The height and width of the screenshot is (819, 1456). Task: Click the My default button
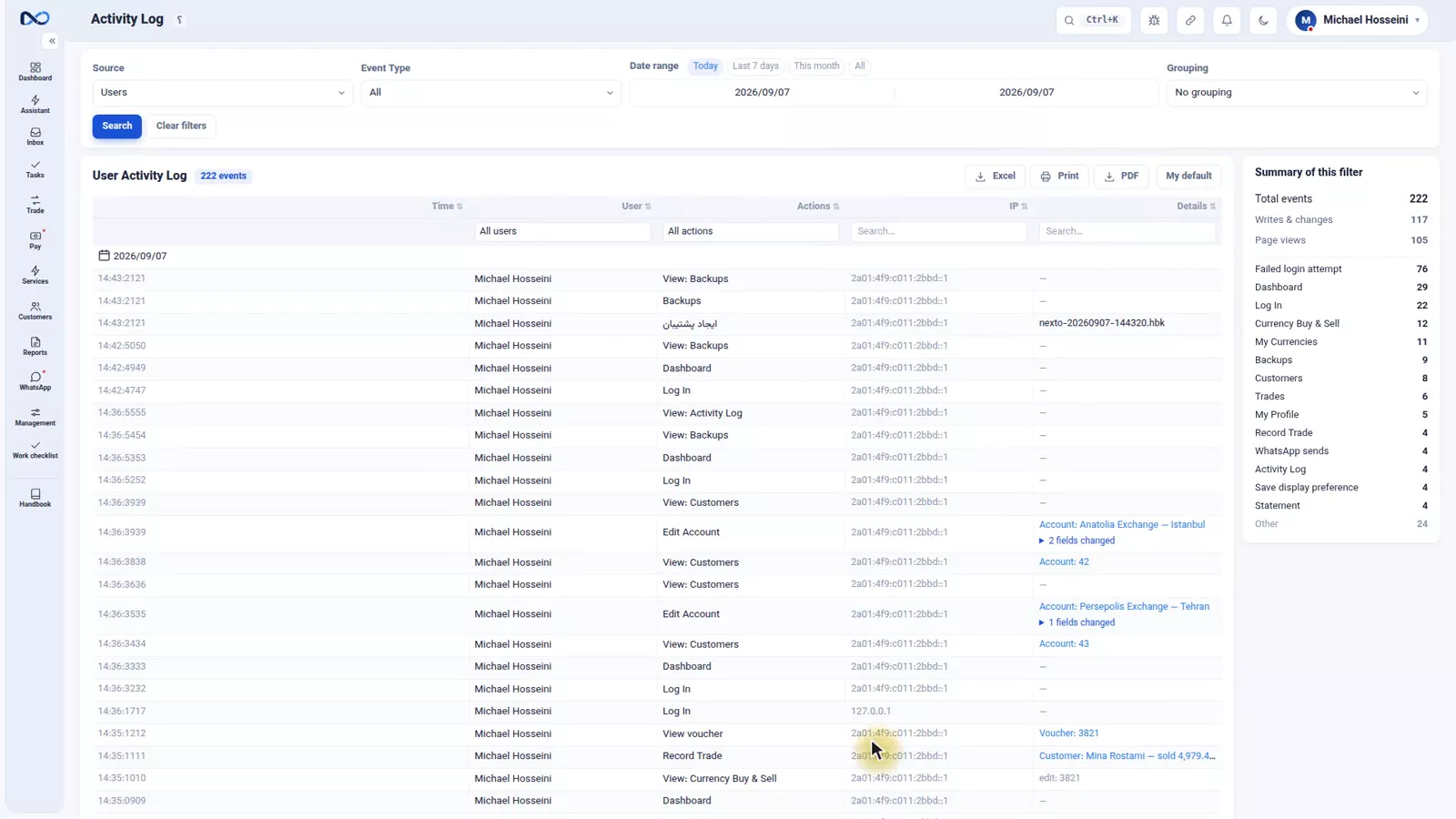tap(1188, 177)
